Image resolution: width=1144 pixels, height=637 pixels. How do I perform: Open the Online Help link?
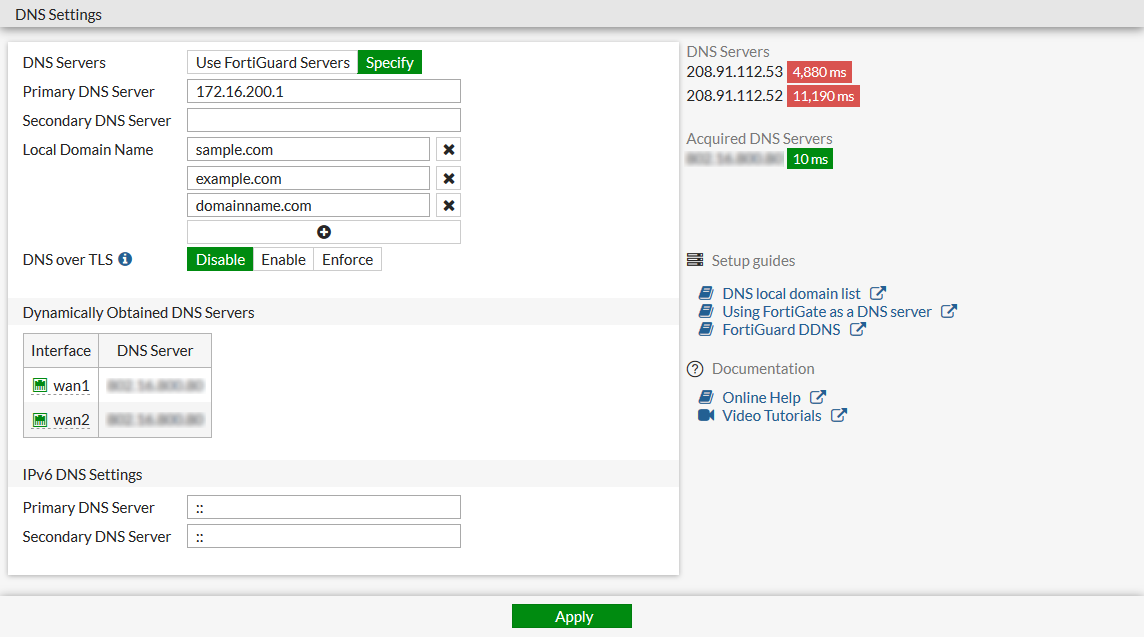point(761,398)
